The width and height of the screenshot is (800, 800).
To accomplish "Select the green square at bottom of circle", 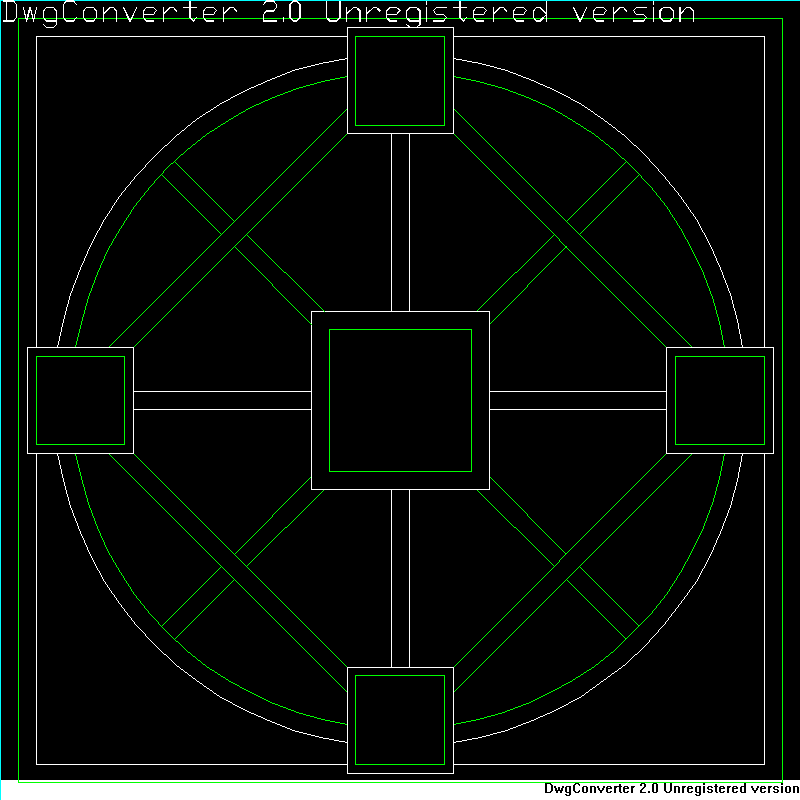I will (x=400, y=720).
